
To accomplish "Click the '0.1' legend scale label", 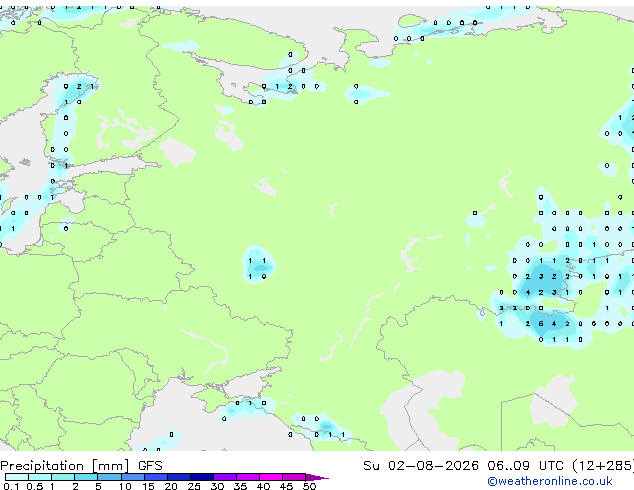I will pos(11,486).
